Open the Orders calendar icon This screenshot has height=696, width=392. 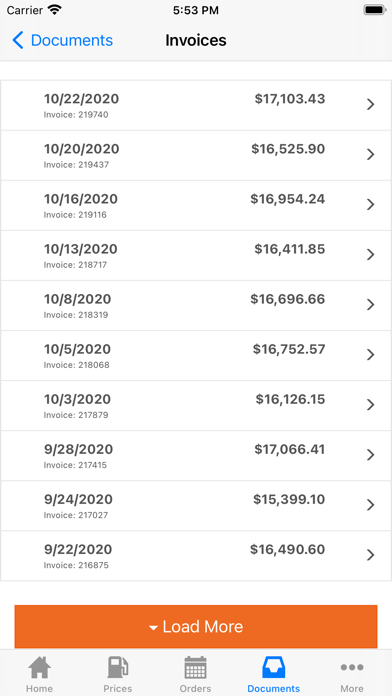click(195, 668)
